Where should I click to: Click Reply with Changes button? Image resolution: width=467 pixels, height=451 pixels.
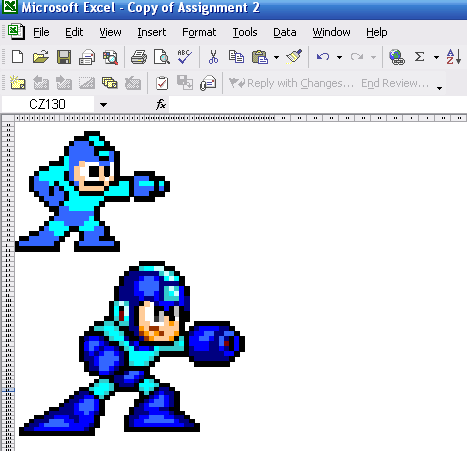point(291,83)
